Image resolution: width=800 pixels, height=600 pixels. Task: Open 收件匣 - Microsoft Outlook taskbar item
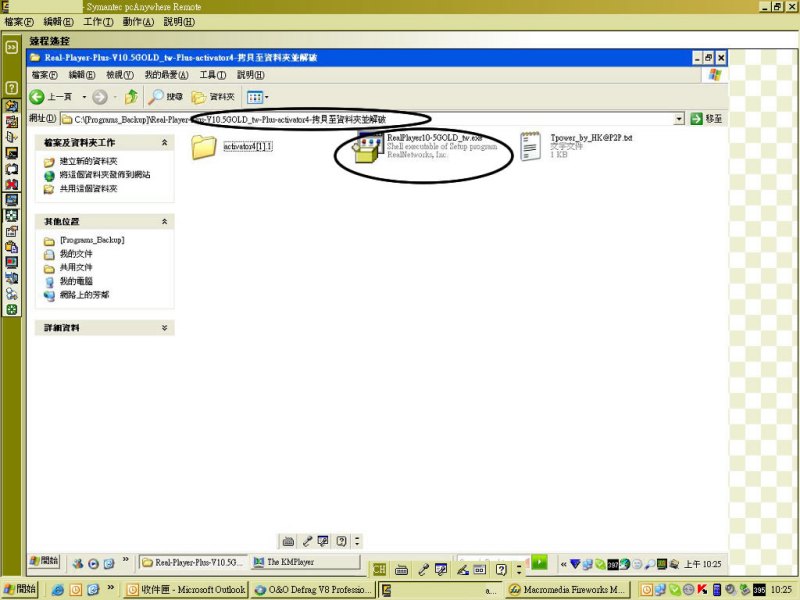186,590
